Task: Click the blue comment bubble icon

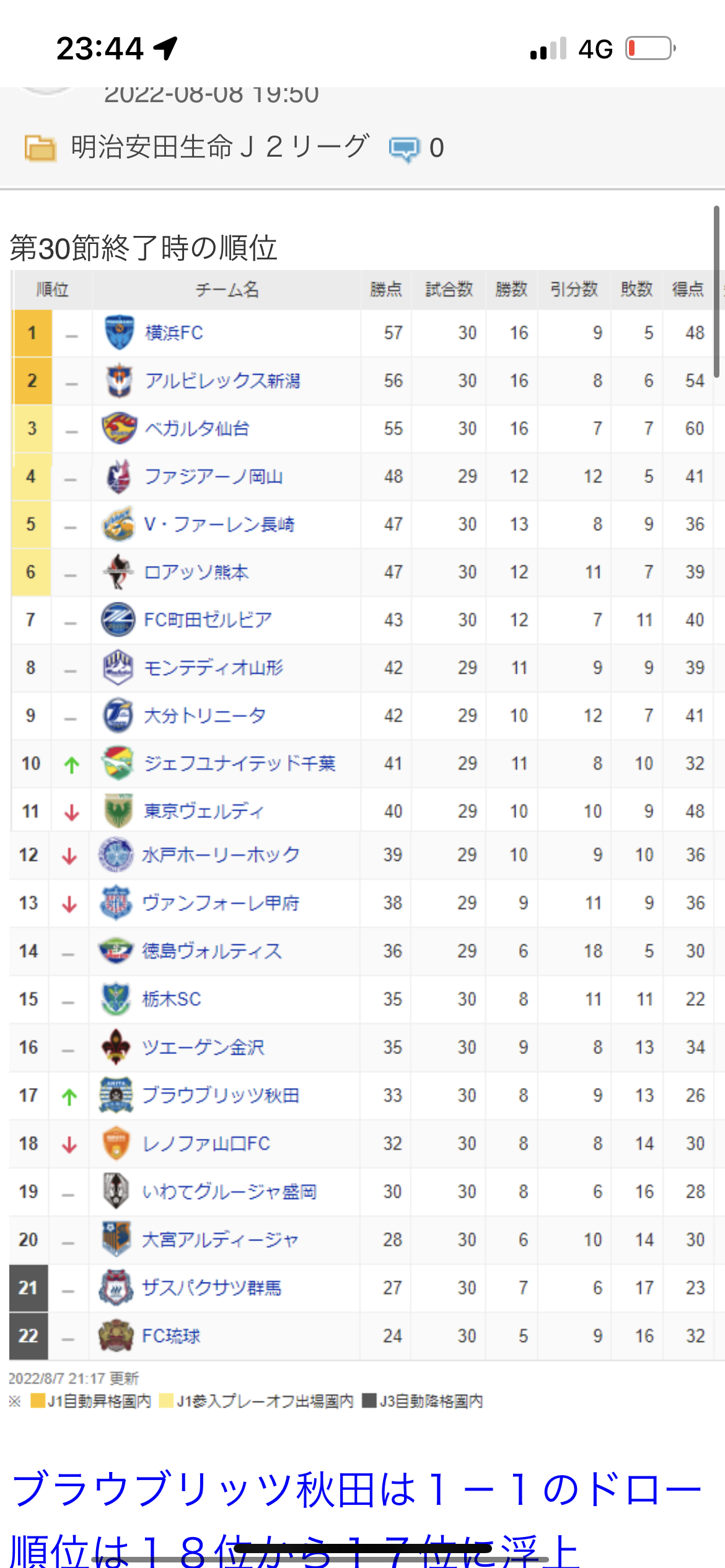Action: tap(404, 149)
